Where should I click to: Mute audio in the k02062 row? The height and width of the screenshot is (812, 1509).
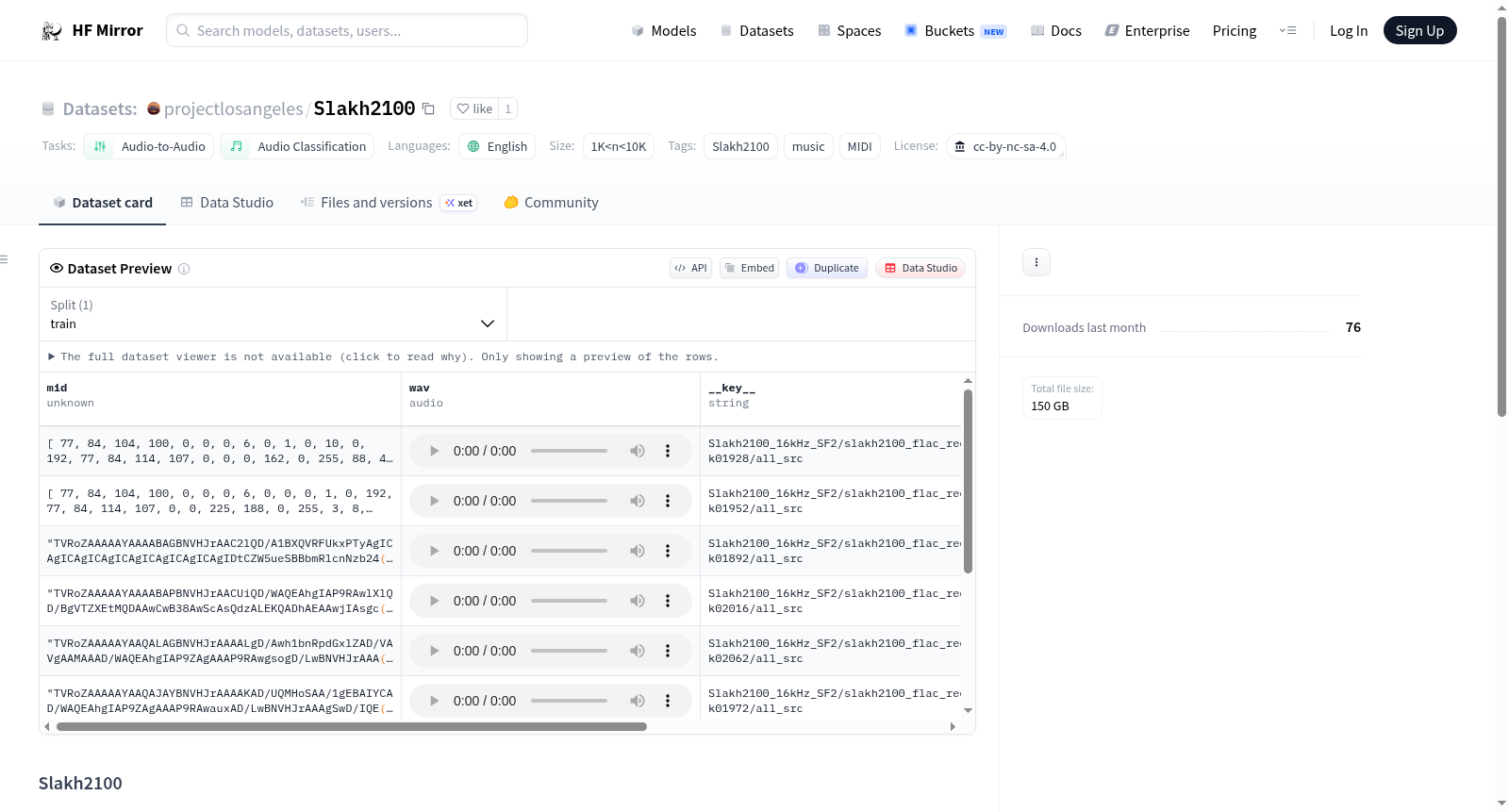(x=638, y=651)
